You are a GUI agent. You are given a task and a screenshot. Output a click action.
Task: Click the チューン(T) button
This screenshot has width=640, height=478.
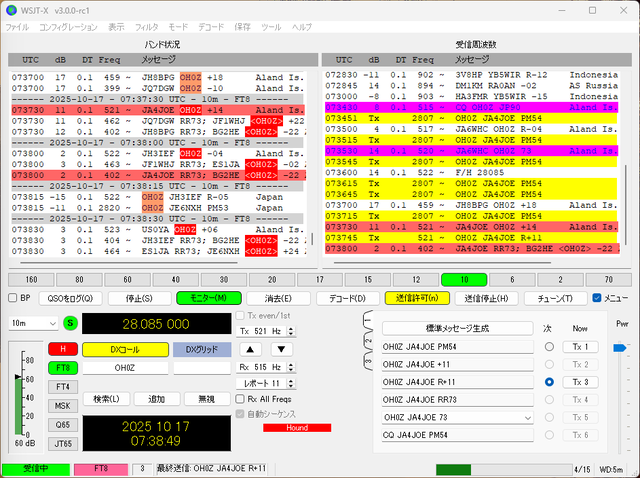point(556,298)
